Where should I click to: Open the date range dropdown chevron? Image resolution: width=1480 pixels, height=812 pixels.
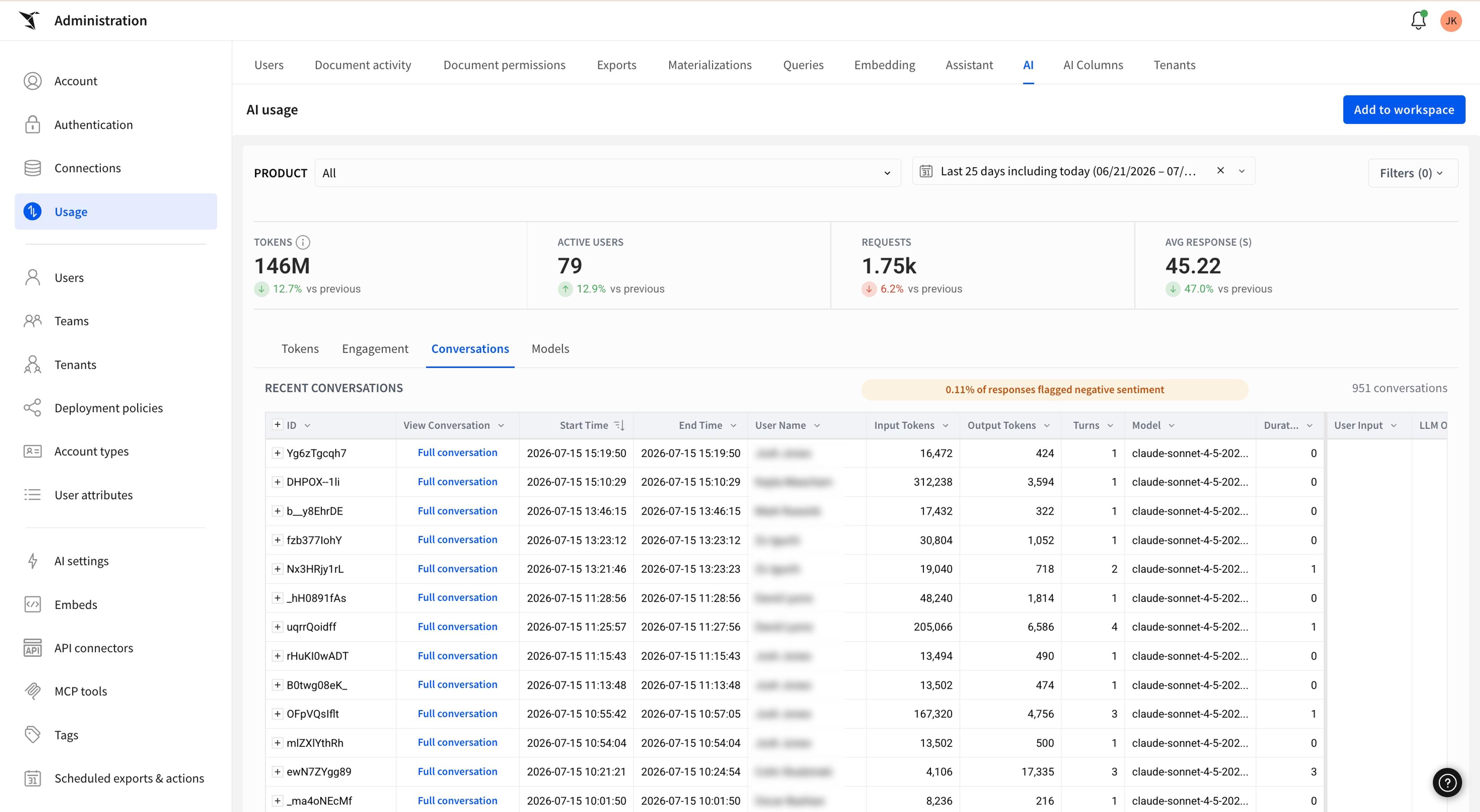point(1241,171)
